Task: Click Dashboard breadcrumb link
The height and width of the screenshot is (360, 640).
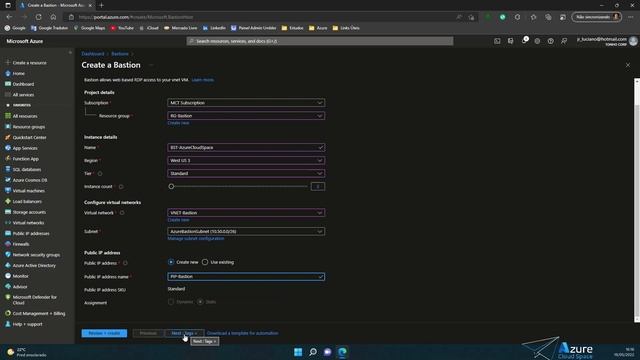Action: 93,54
